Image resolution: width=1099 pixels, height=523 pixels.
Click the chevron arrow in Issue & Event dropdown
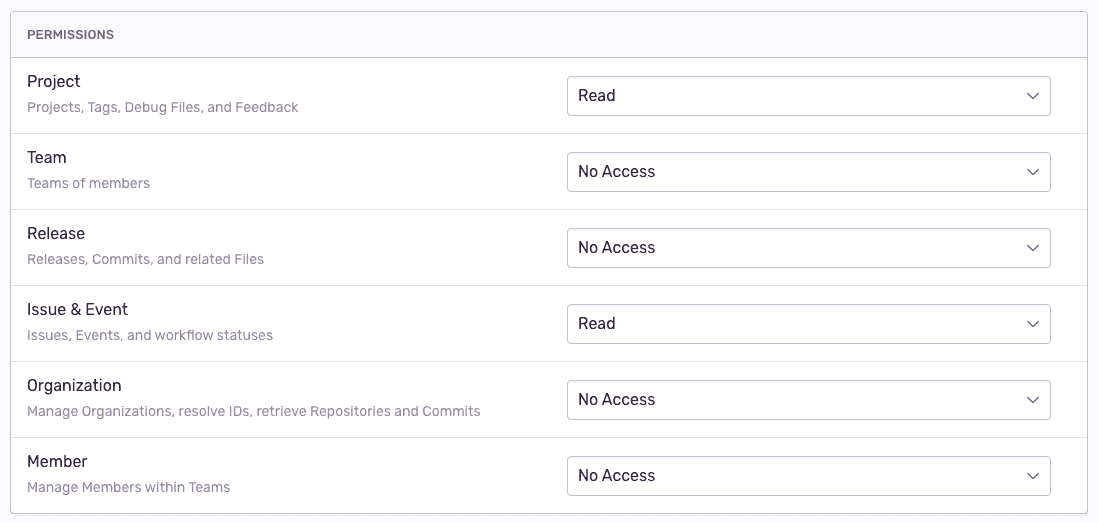[x=1032, y=324]
